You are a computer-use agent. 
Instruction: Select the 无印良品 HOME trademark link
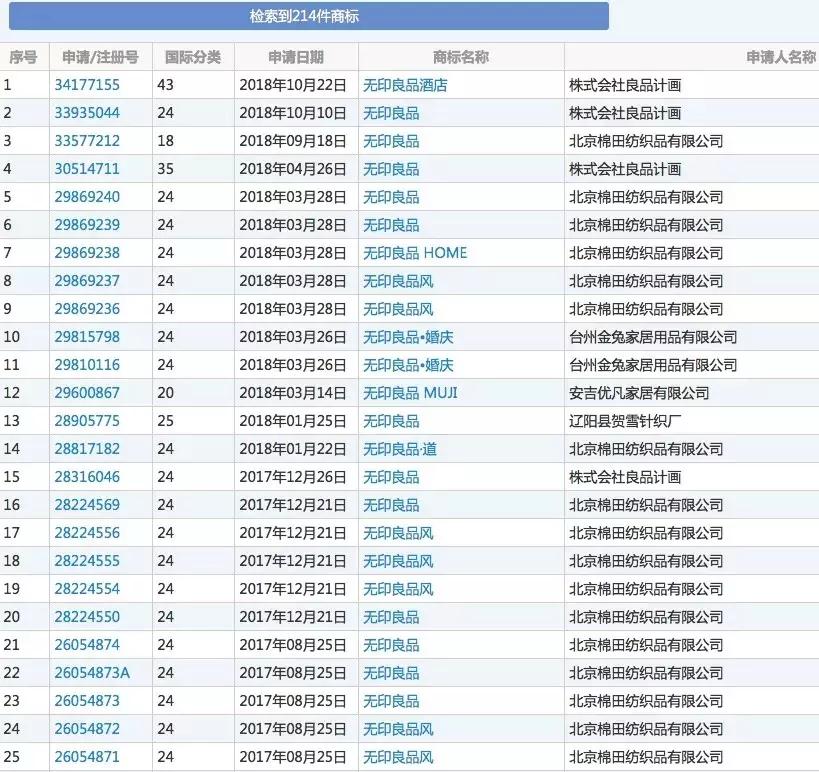[417, 253]
